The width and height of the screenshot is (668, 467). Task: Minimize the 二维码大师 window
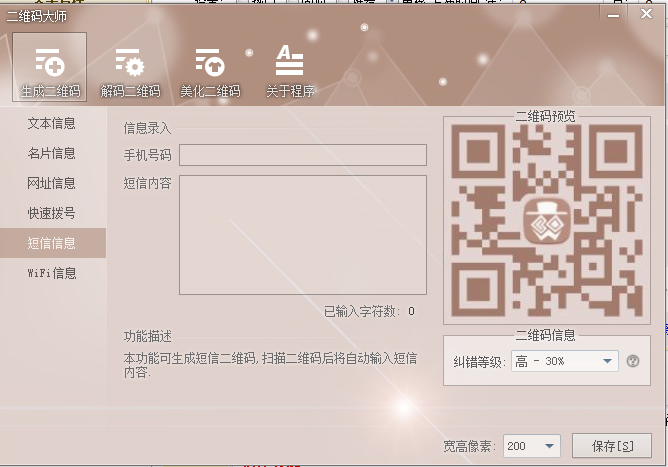coord(614,13)
